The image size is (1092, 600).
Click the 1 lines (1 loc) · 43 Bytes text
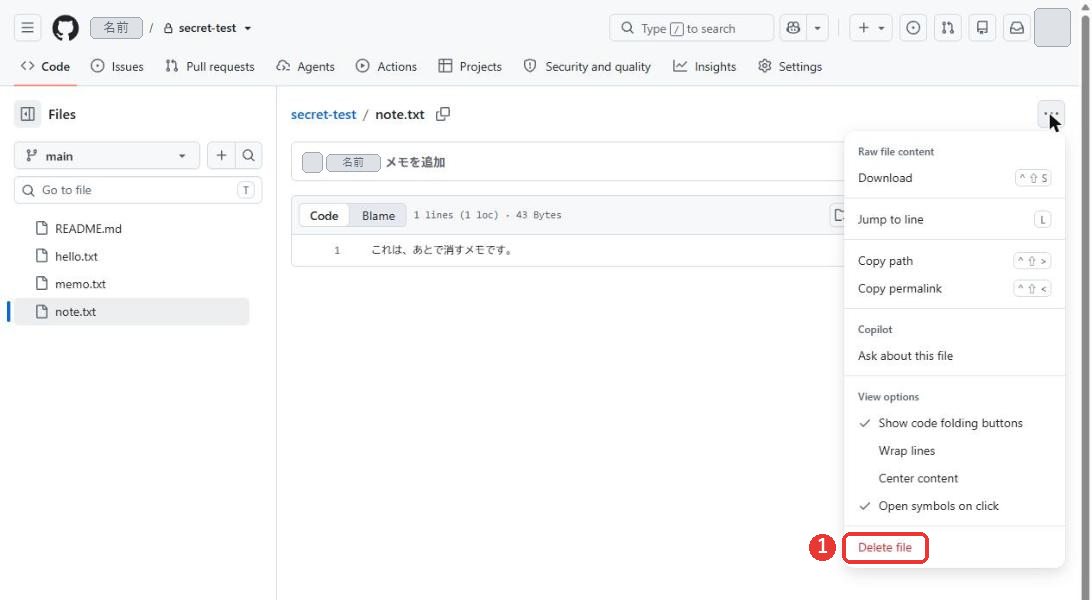click(488, 215)
